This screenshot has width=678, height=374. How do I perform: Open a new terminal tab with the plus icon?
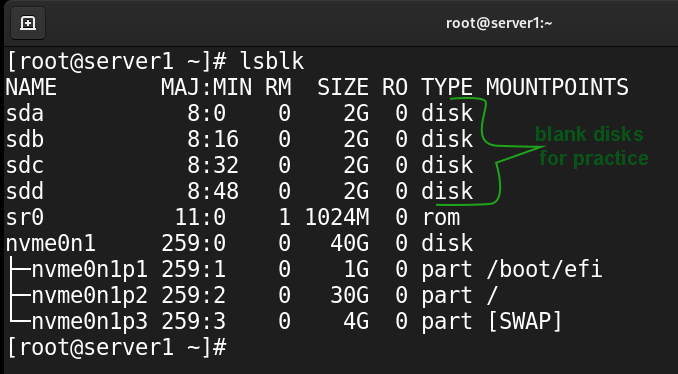point(27,23)
